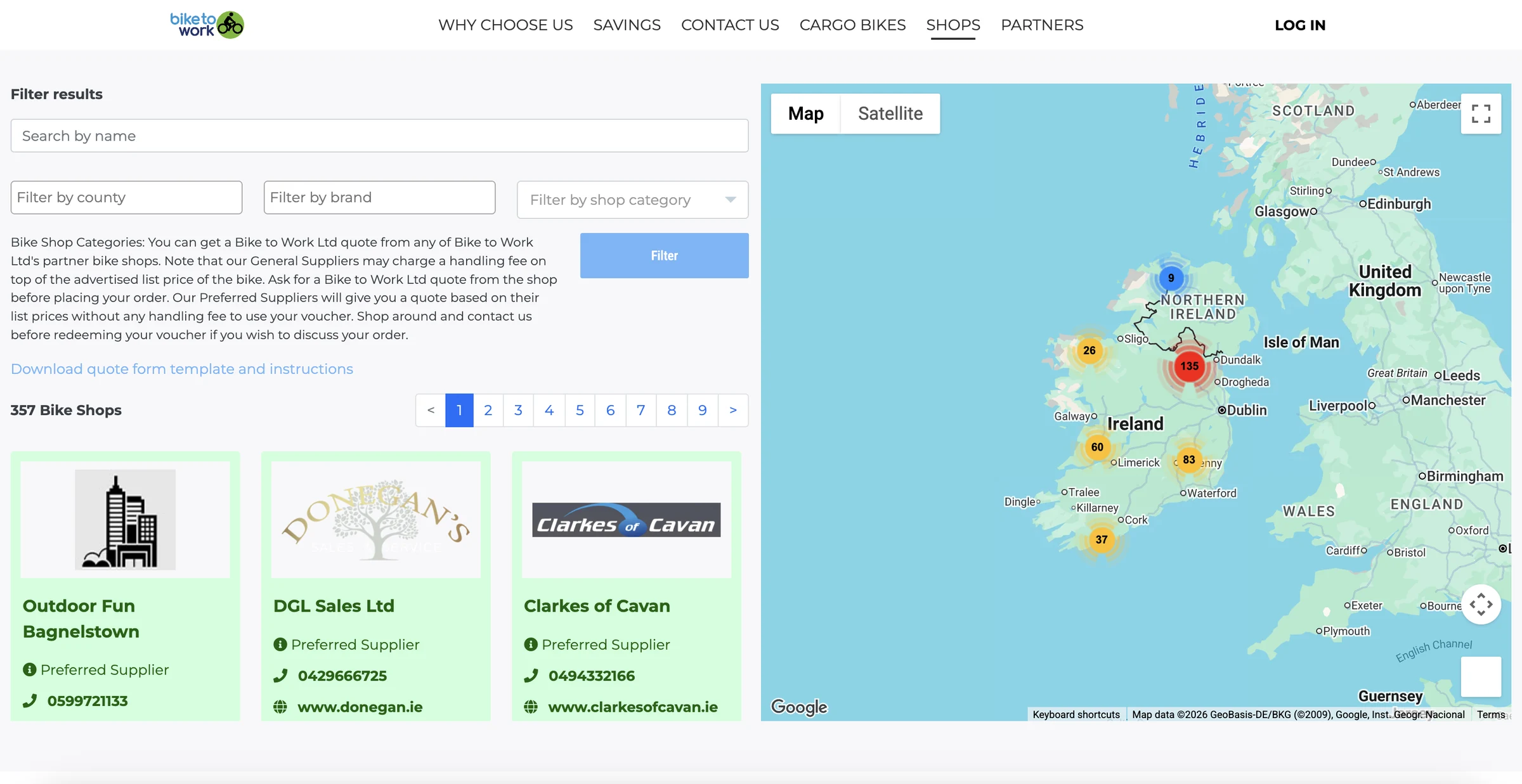Click the yellow 37 cluster near Cork
The image size is (1522, 784).
coord(1101,539)
